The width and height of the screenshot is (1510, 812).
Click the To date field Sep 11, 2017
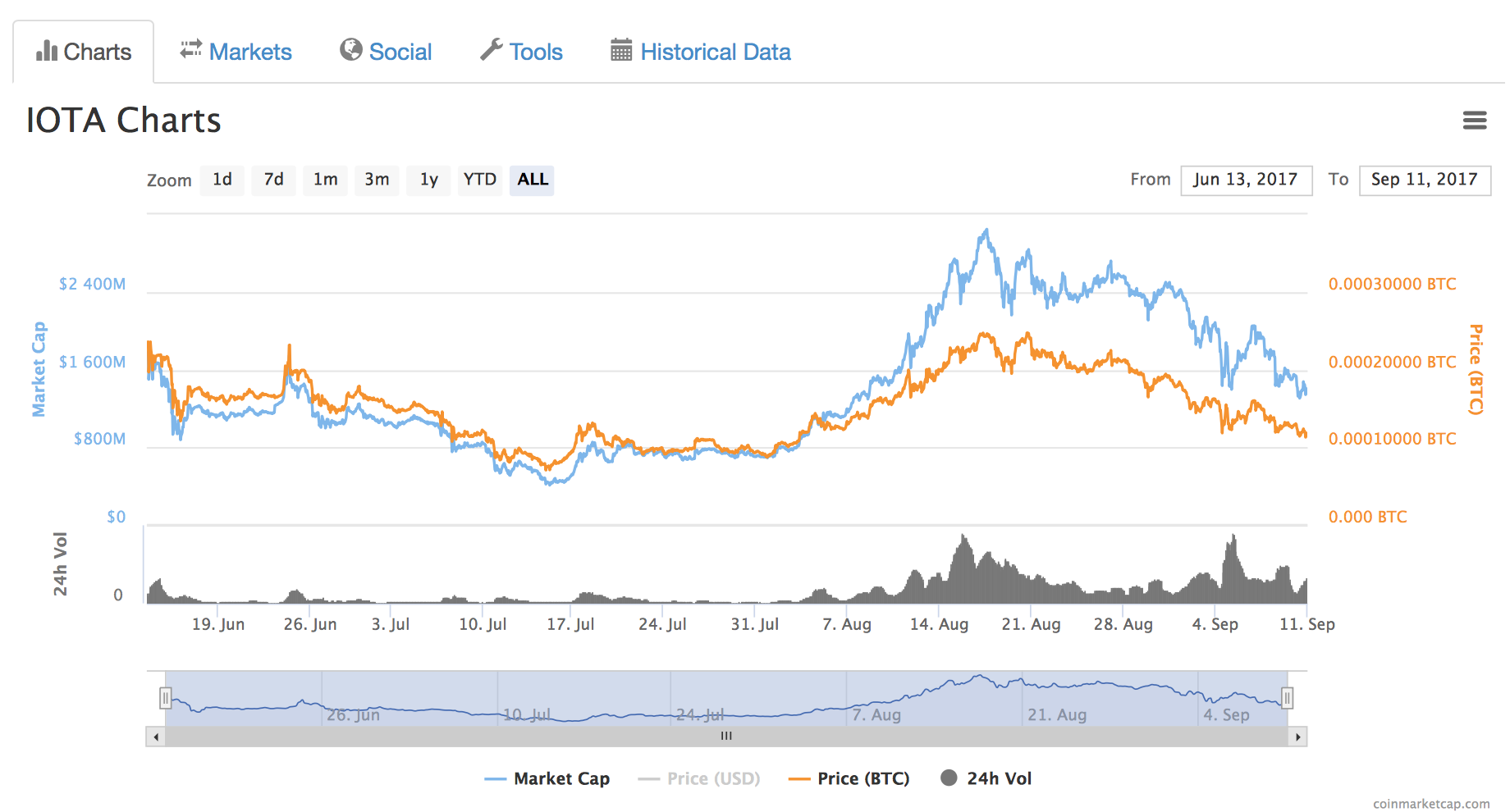coord(1425,180)
